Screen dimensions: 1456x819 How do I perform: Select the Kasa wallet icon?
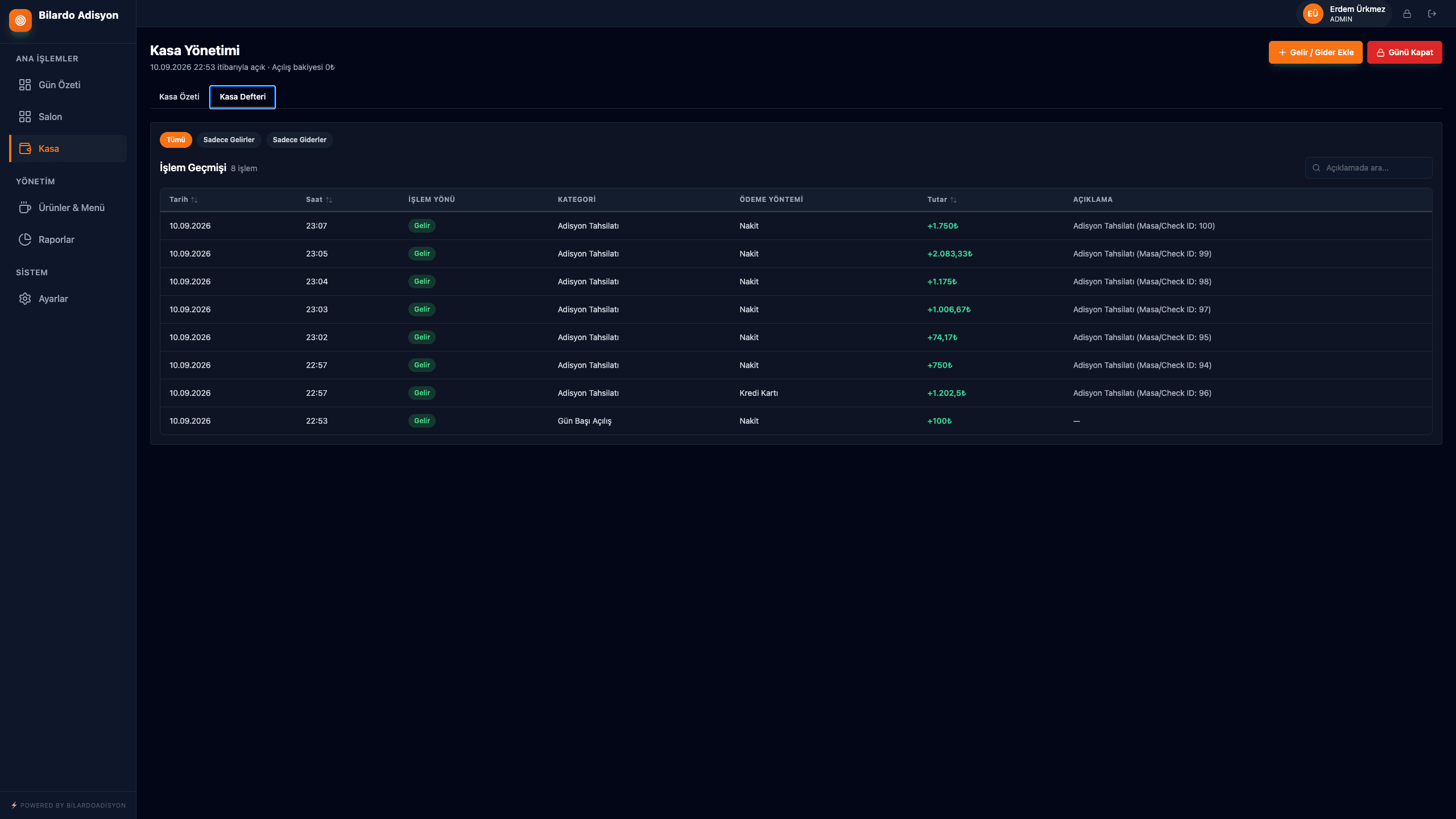click(x=25, y=148)
